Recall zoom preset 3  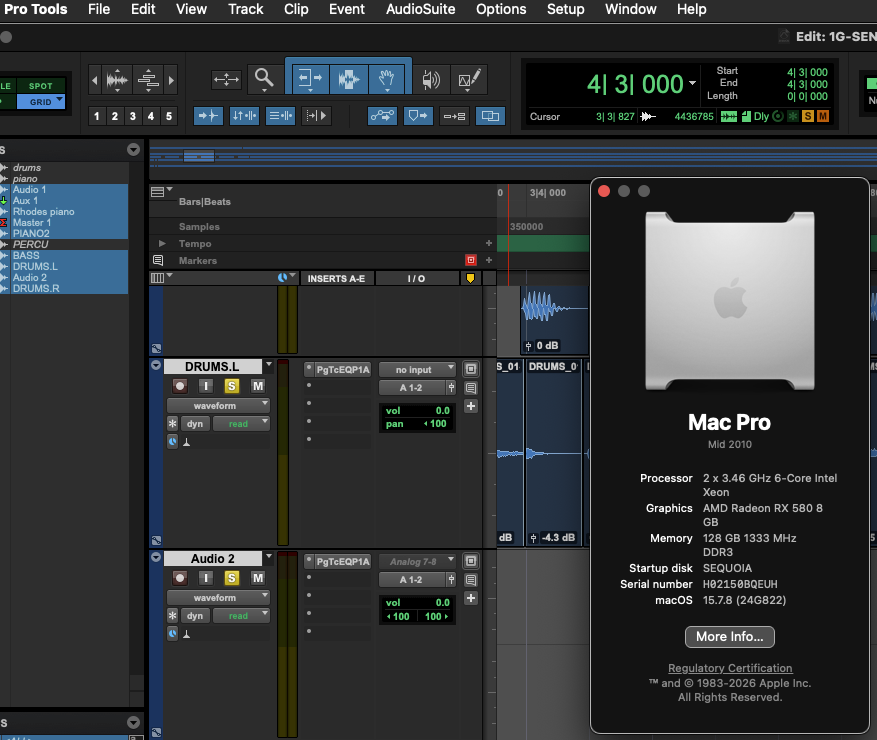pos(133,116)
